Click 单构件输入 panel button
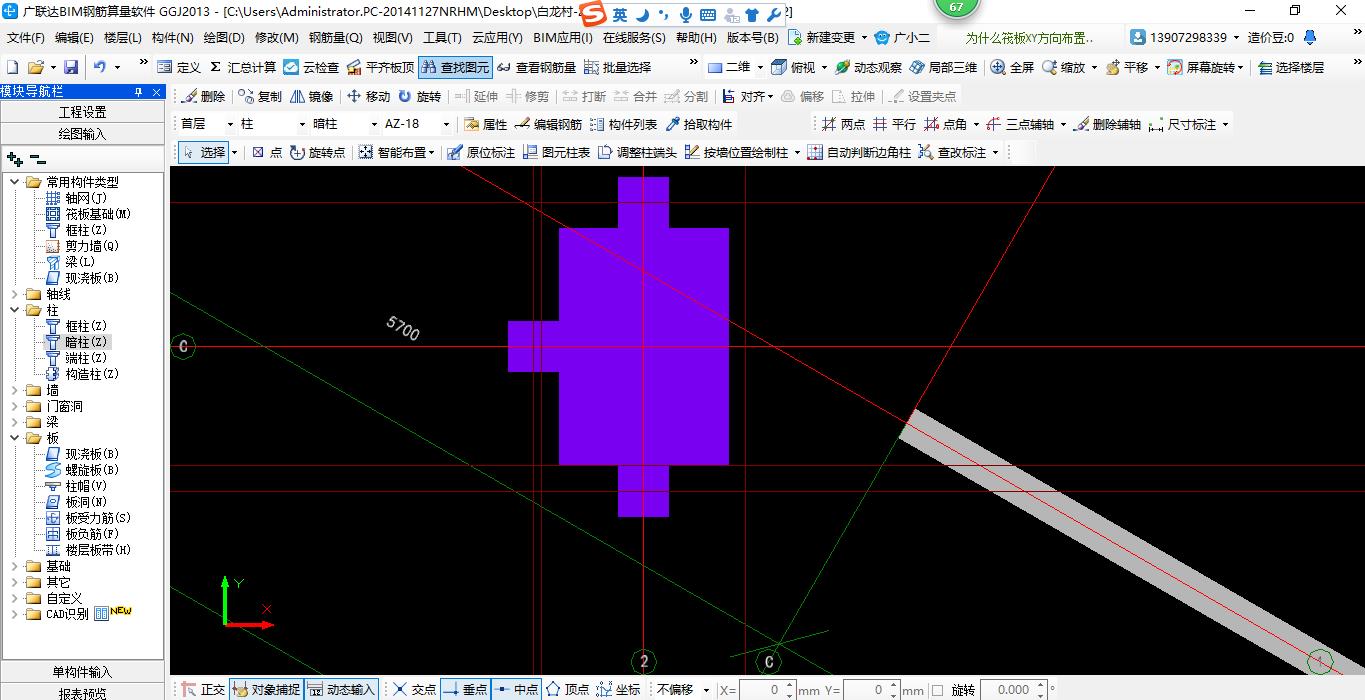The image size is (1365, 700). click(82, 672)
